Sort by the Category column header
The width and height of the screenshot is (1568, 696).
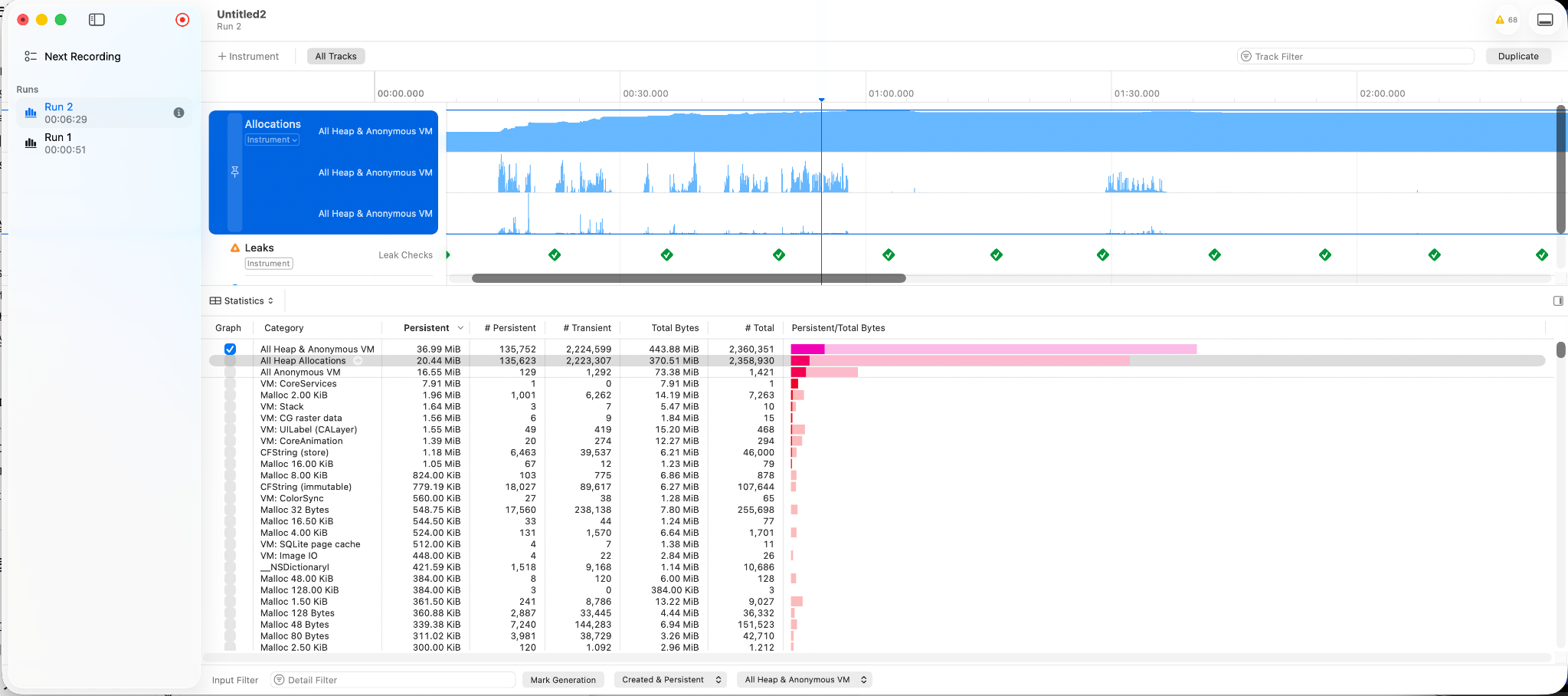pyautogui.click(x=284, y=328)
